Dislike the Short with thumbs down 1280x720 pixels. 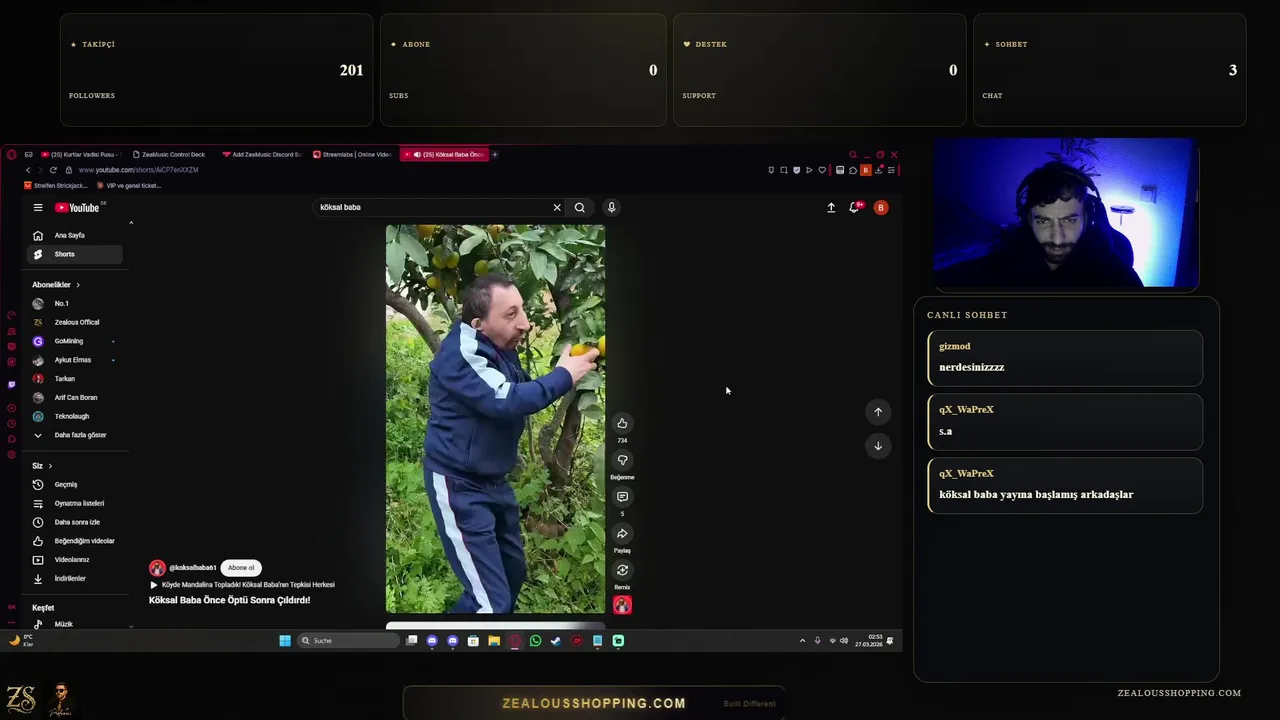(622, 460)
